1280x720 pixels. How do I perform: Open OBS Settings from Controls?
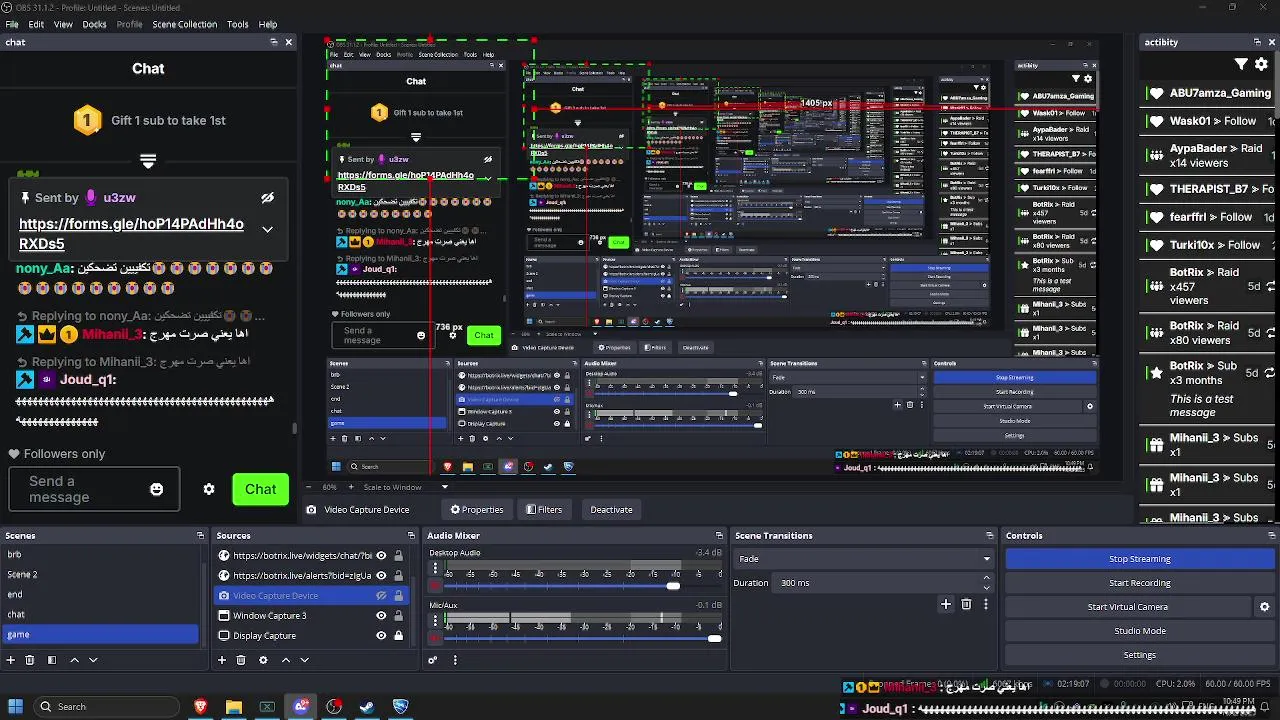1139,655
